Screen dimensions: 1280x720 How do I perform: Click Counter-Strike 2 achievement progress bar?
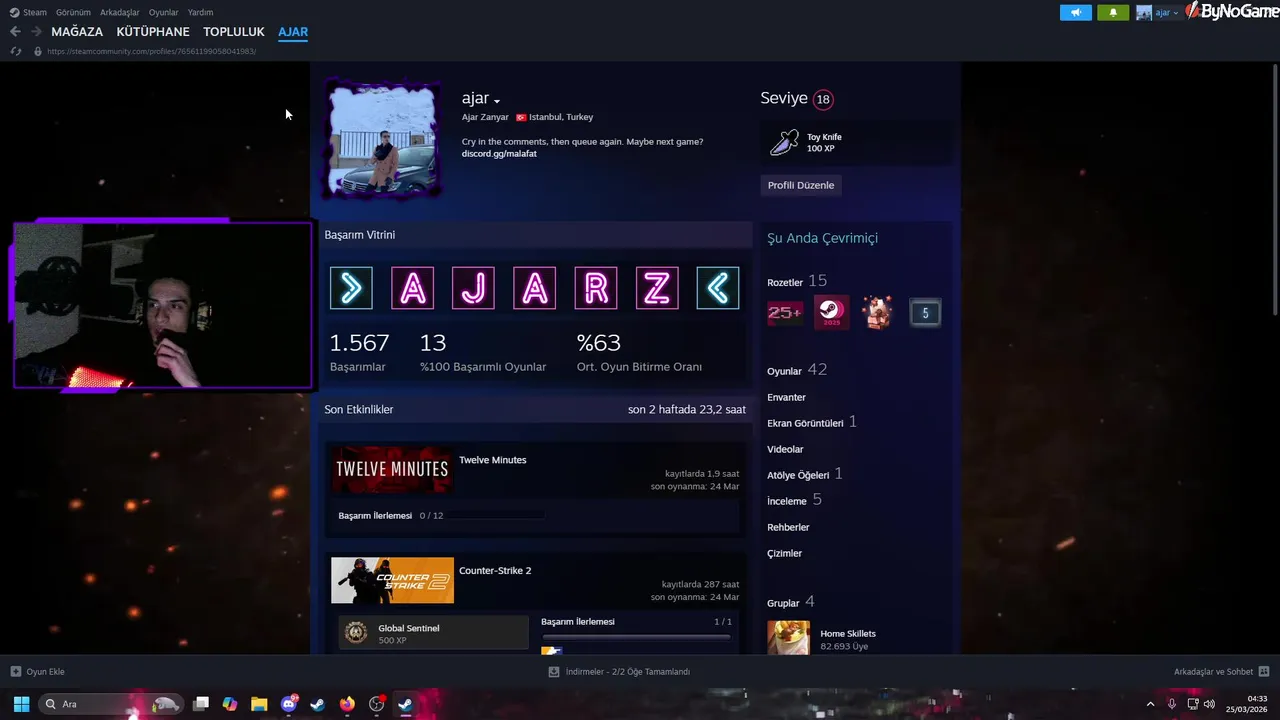636,636
